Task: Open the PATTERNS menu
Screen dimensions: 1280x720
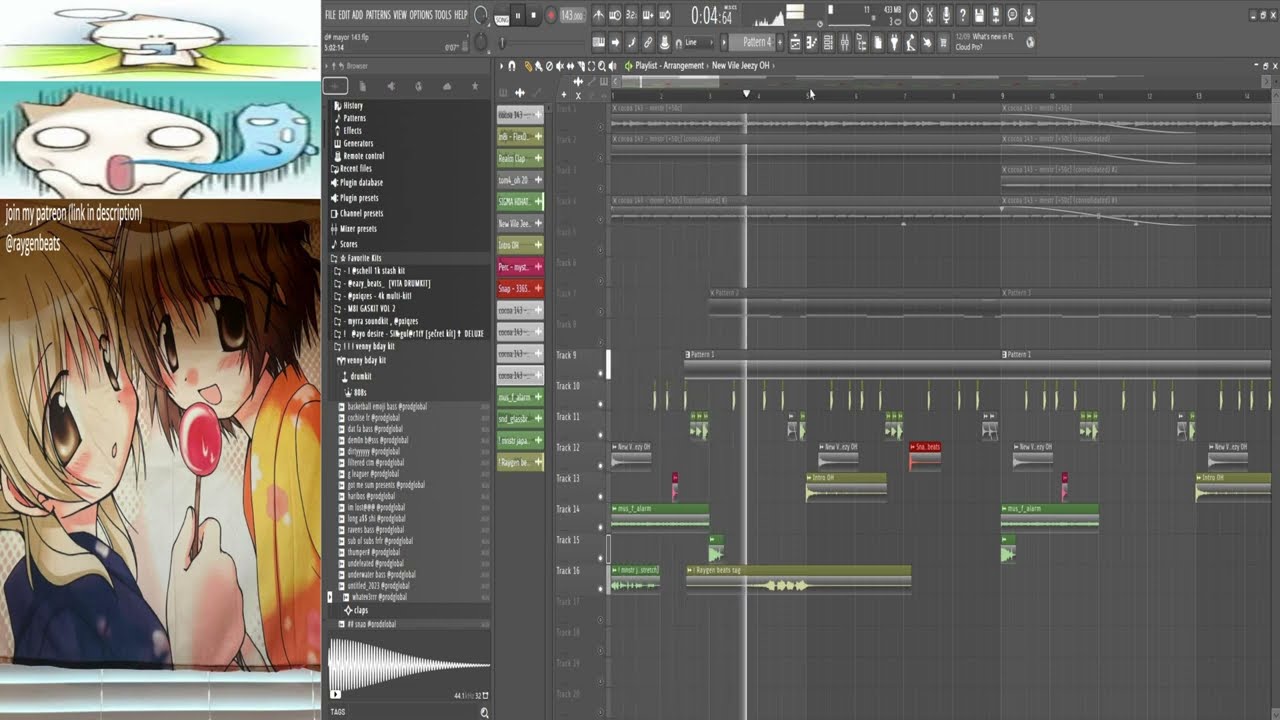Action: (378, 15)
